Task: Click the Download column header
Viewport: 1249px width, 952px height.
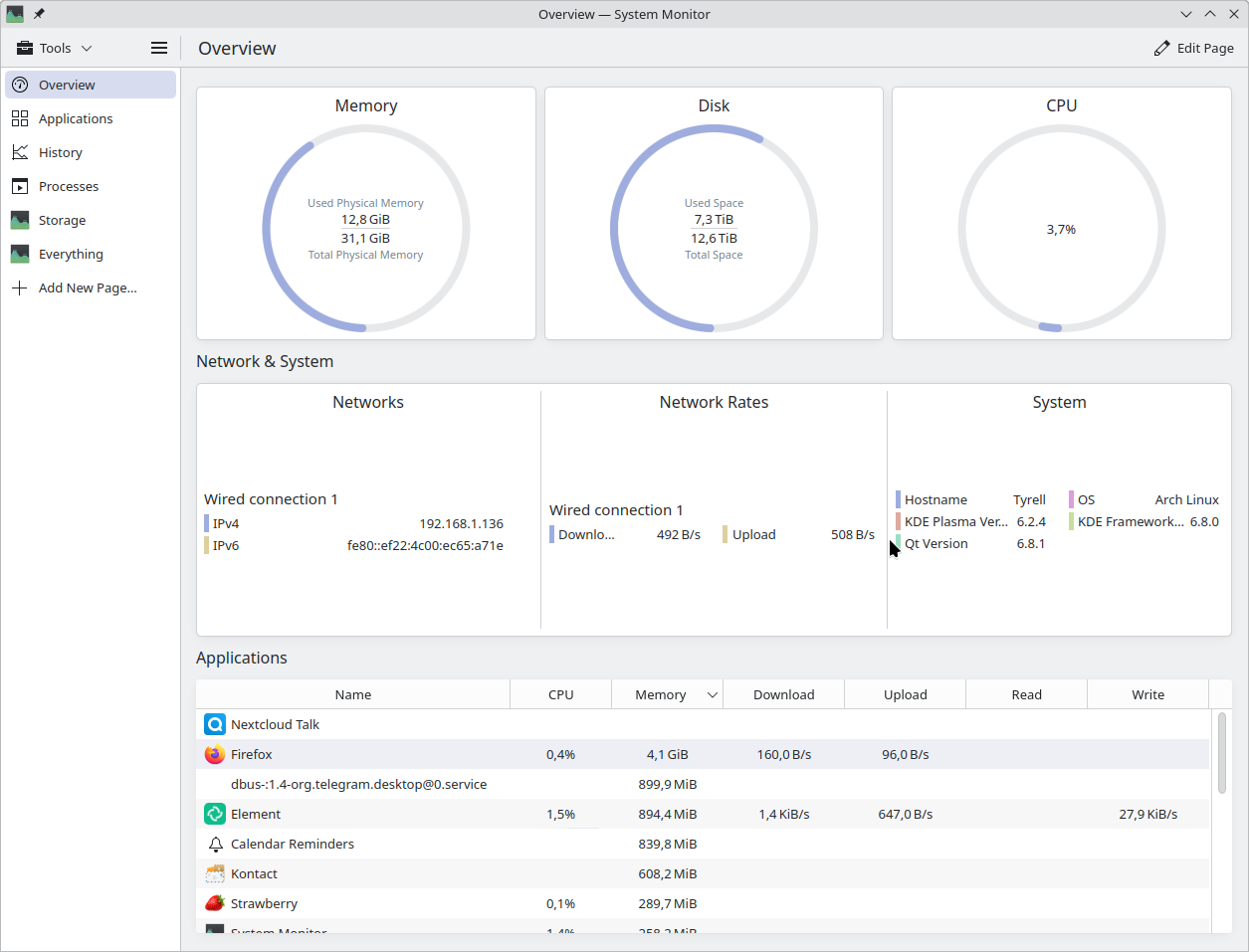Action: pos(783,694)
